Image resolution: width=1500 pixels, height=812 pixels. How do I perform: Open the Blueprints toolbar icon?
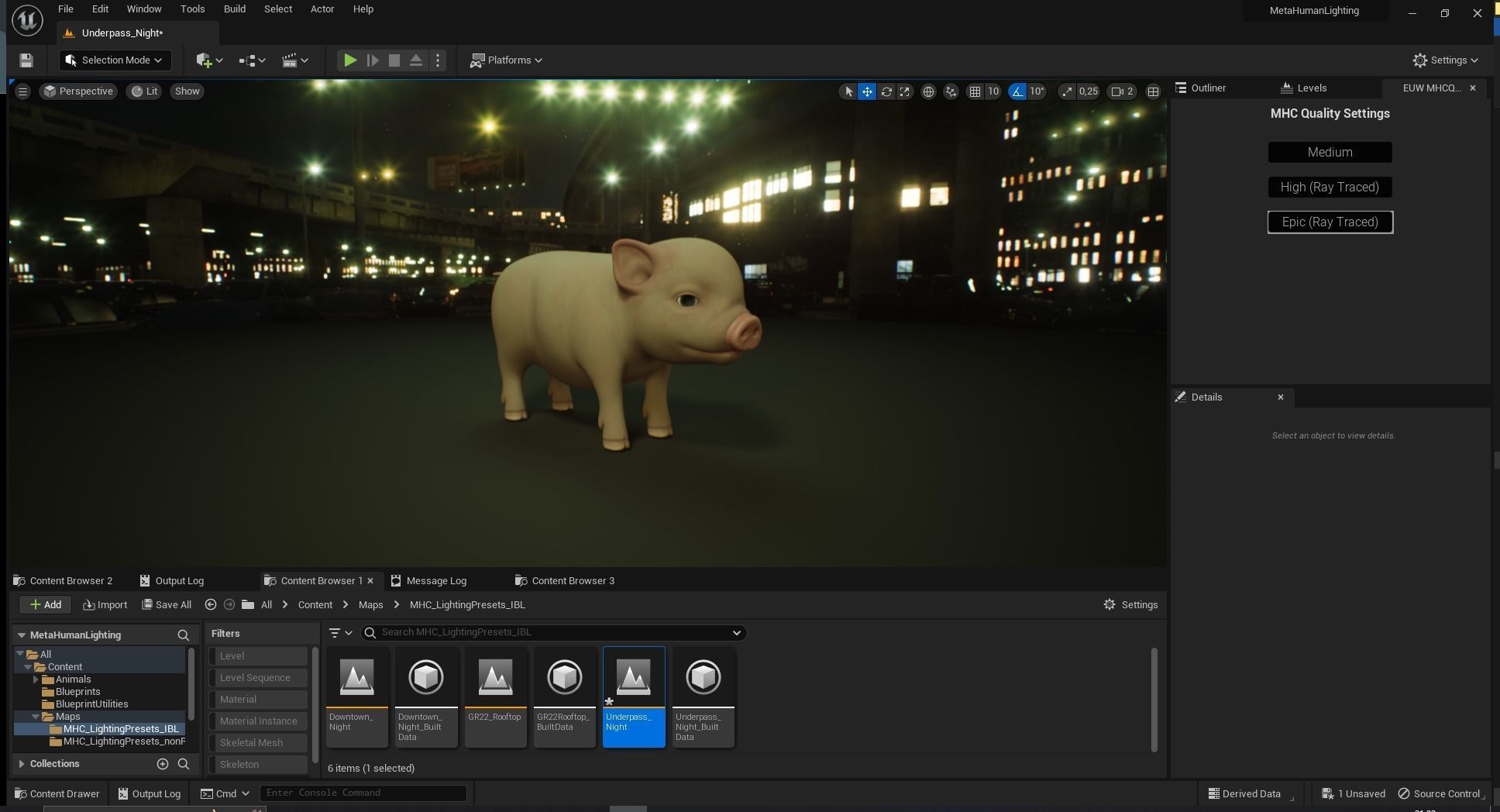coord(252,60)
